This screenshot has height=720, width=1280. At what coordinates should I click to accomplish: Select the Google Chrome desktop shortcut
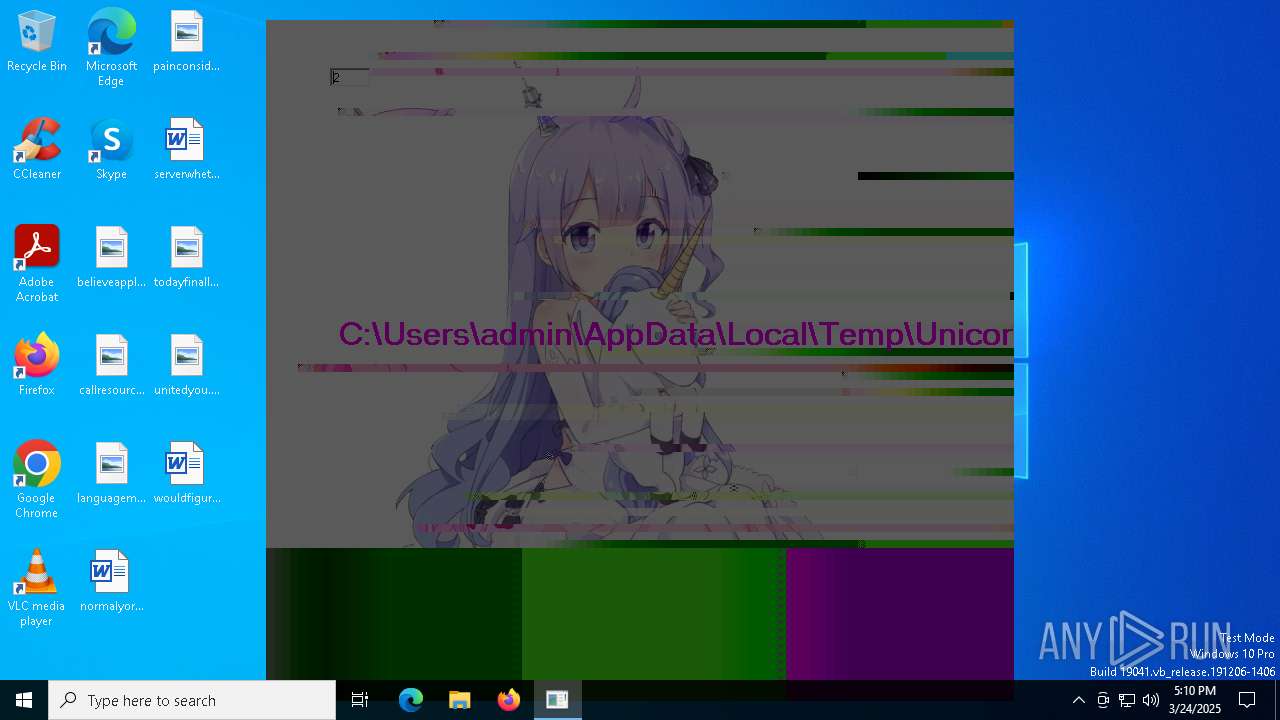(37, 480)
